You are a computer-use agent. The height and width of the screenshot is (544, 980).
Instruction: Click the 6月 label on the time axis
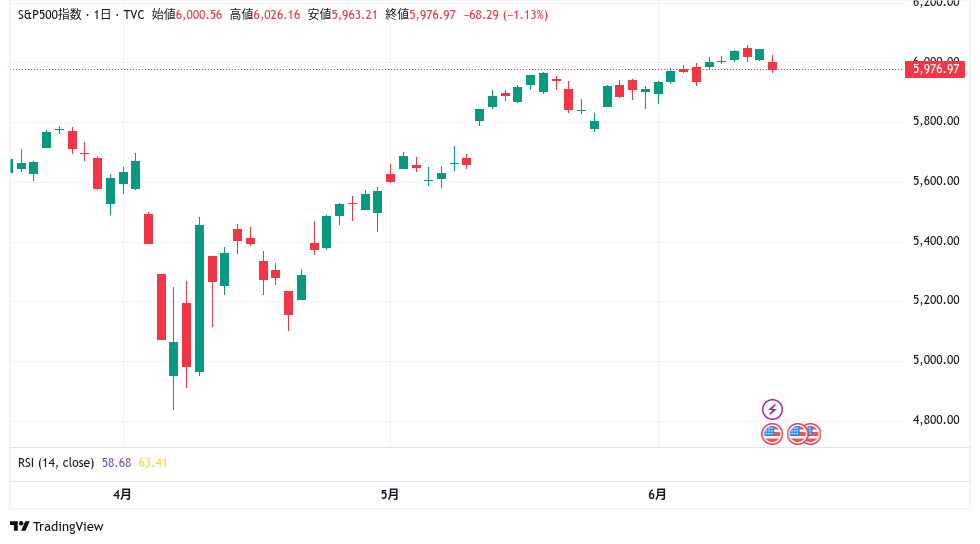(658, 495)
